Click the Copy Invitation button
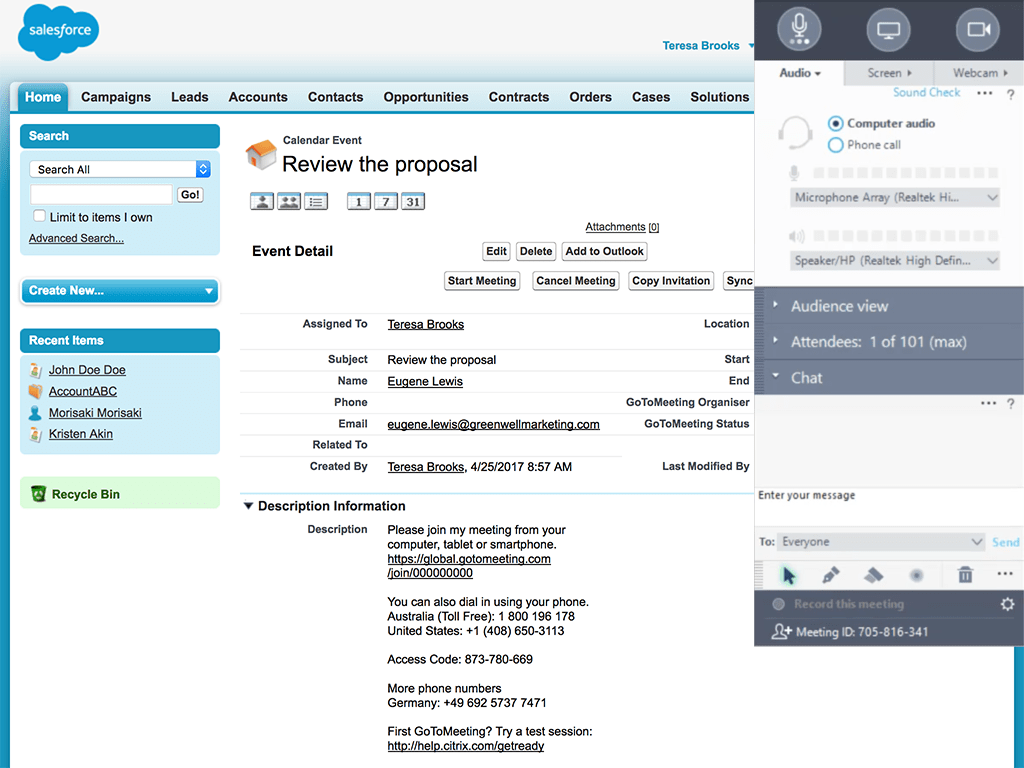Screen dimensions: 1024x768 point(671,281)
